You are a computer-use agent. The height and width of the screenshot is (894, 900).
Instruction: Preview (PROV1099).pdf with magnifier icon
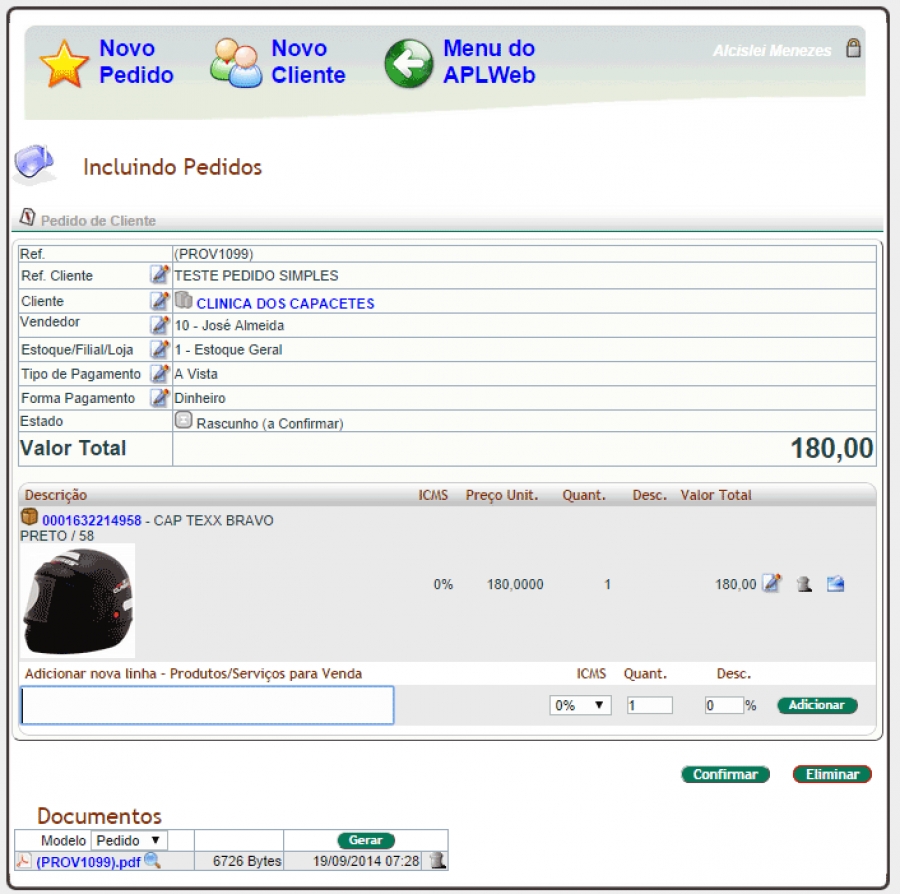[x=152, y=860]
